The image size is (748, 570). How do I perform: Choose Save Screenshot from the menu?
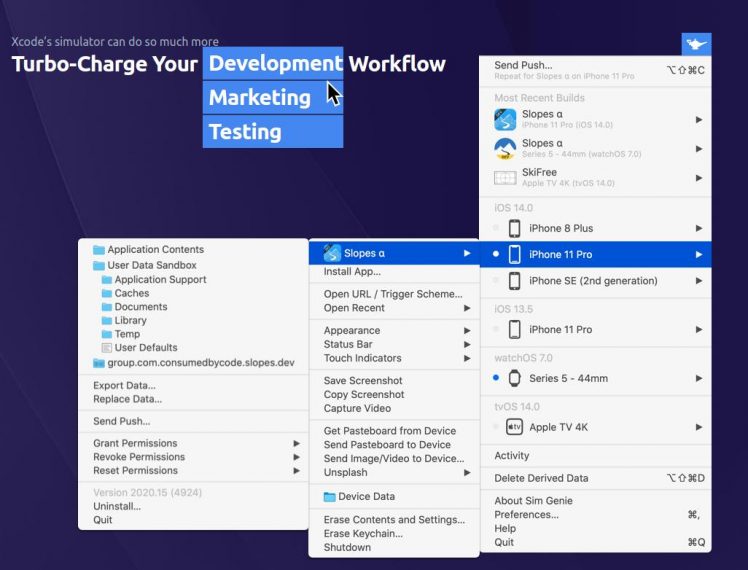click(363, 381)
